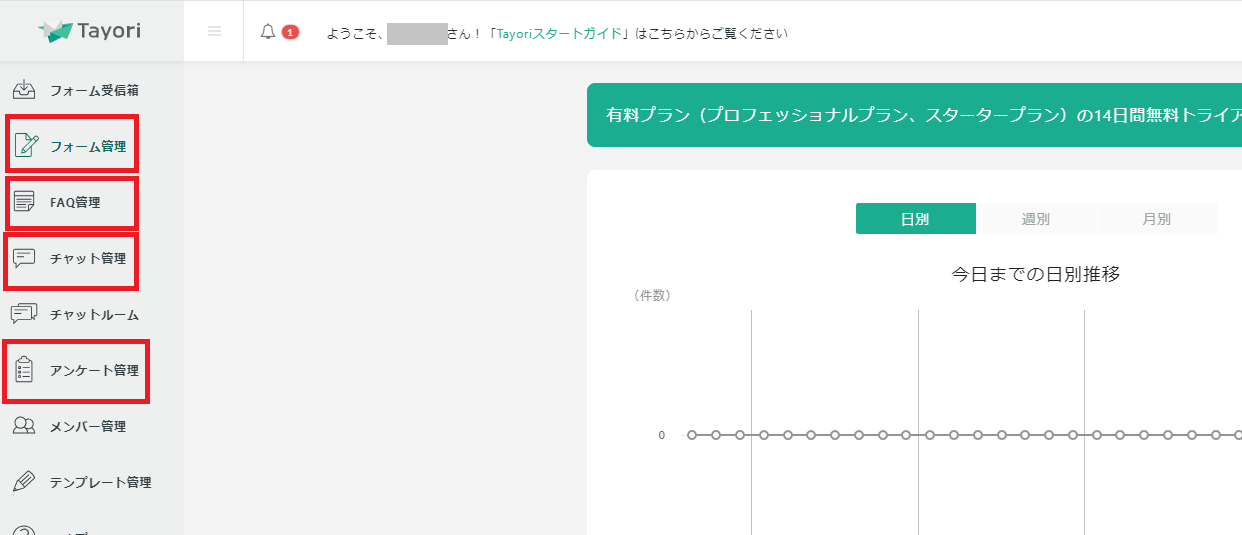
Task: Click the first data point on the chart line
Action: click(x=692, y=435)
